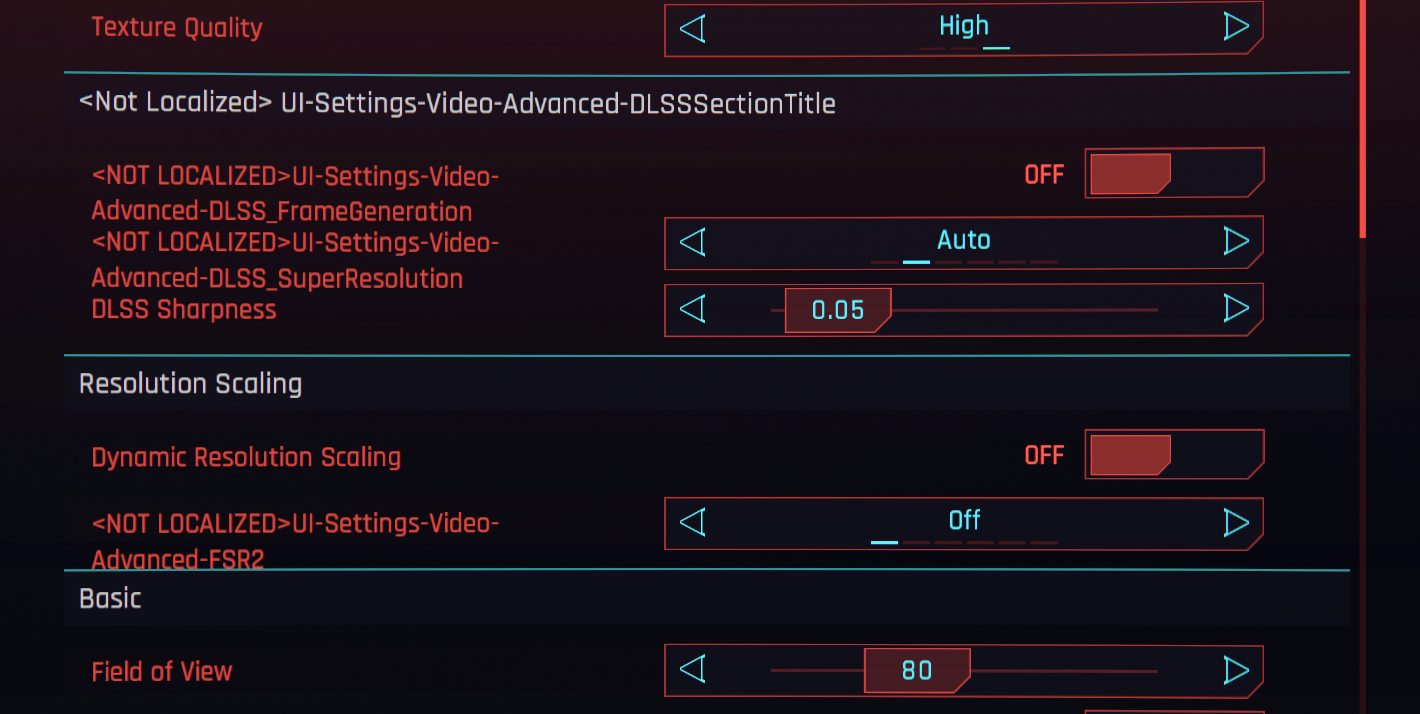Increase DLSS Sharpness with right arrow
Screen dimensions: 1420x714
[x=1236, y=308]
